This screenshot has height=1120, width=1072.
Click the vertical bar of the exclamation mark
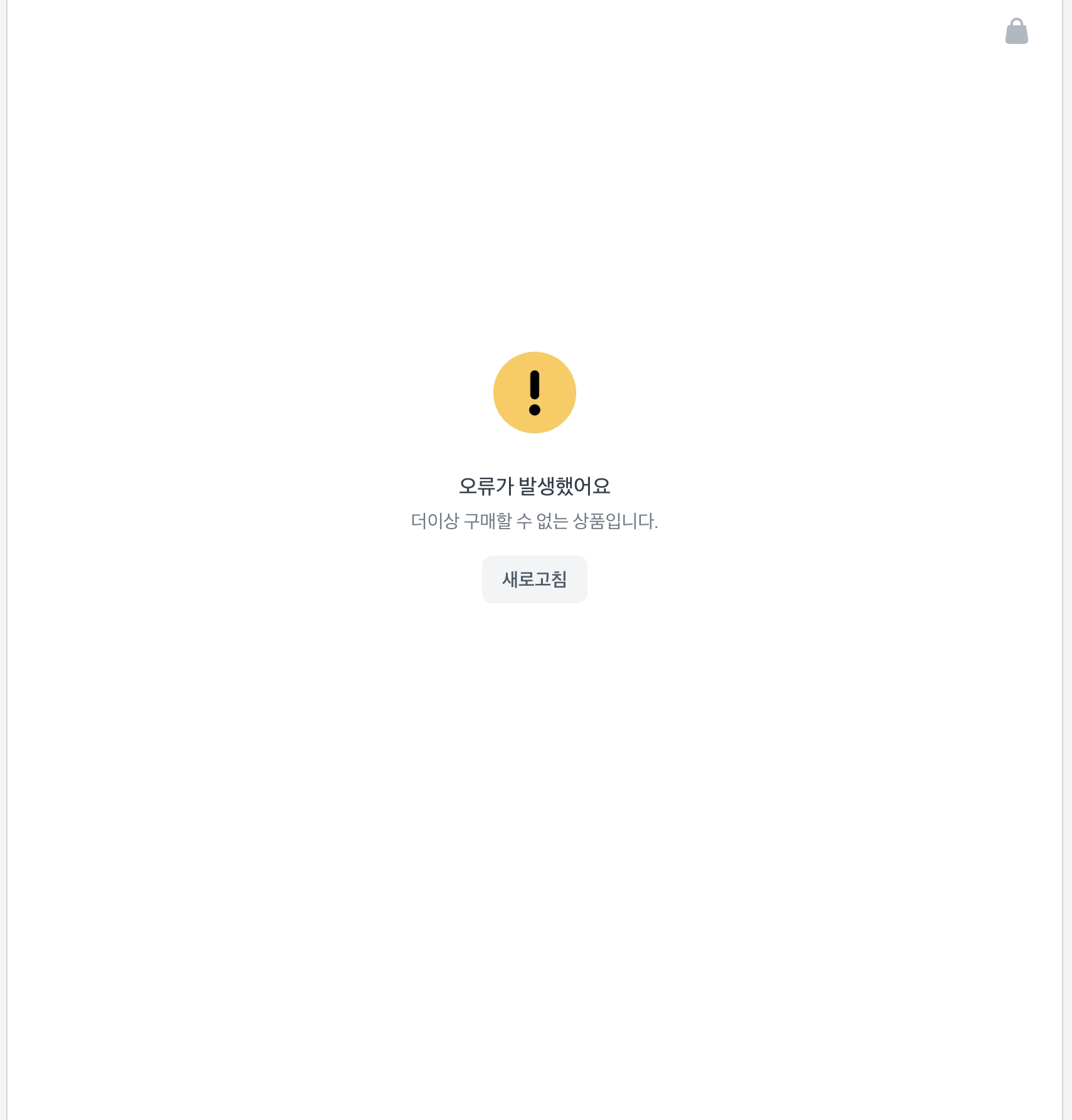coord(535,385)
